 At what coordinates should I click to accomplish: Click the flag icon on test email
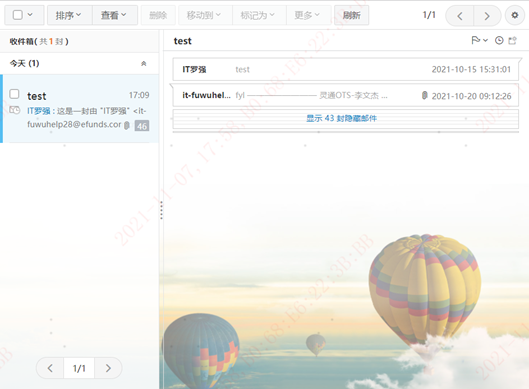coord(475,40)
